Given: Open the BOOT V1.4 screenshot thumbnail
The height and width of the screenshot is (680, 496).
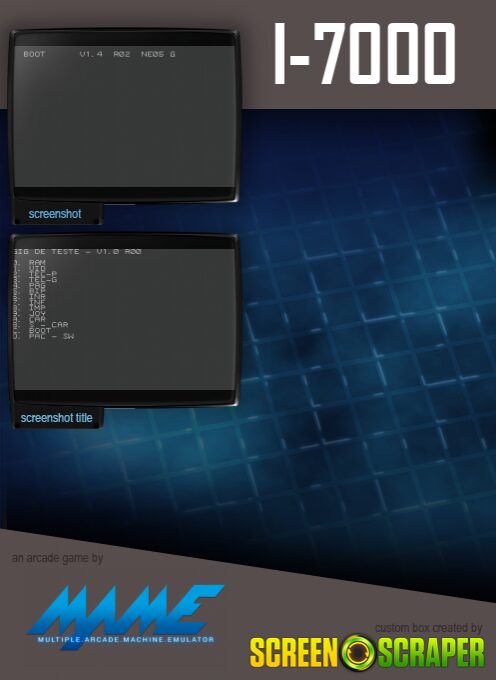Looking at the screenshot, I should [x=124, y=116].
